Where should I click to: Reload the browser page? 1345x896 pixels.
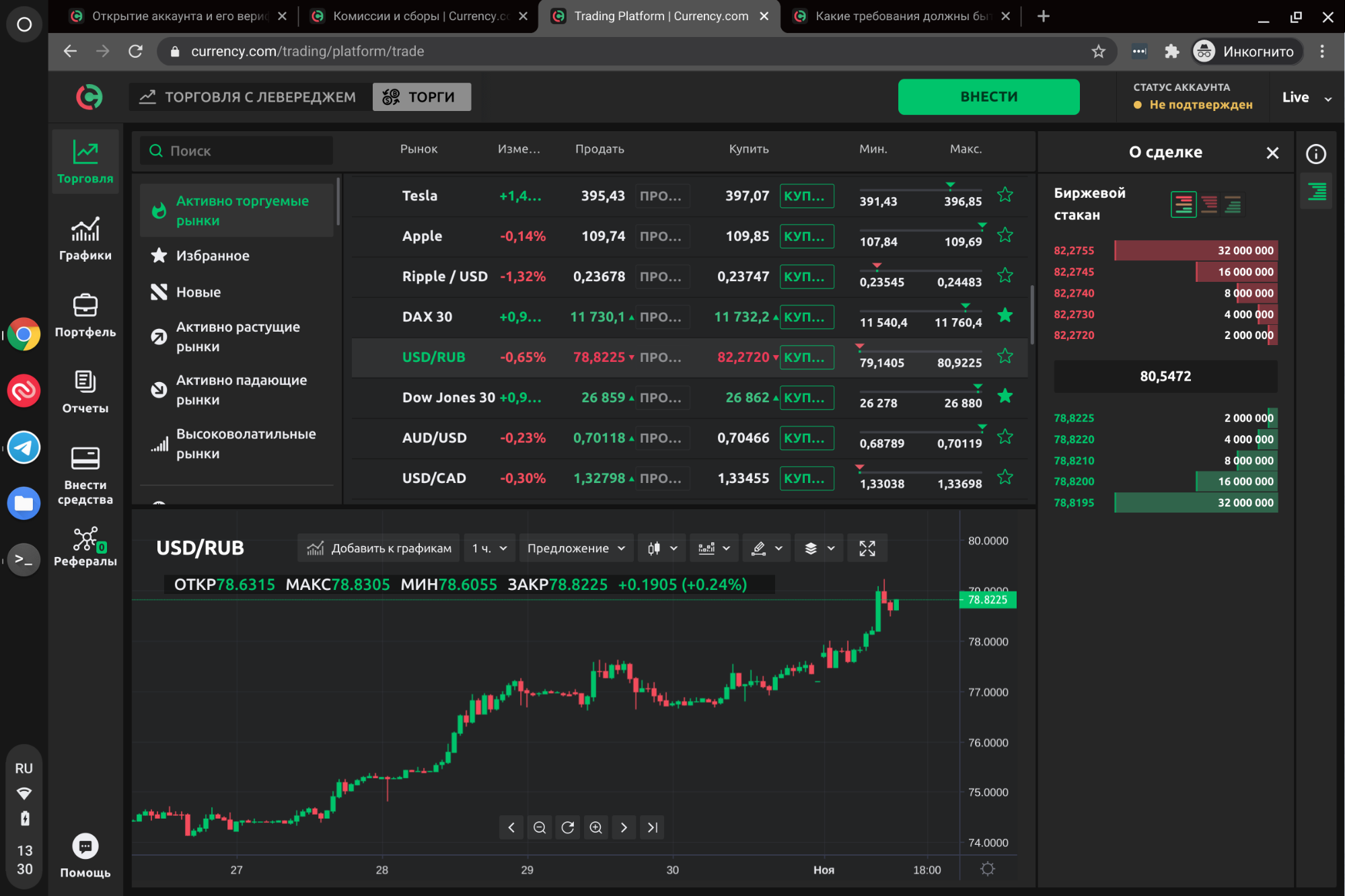tap(135, 51)
